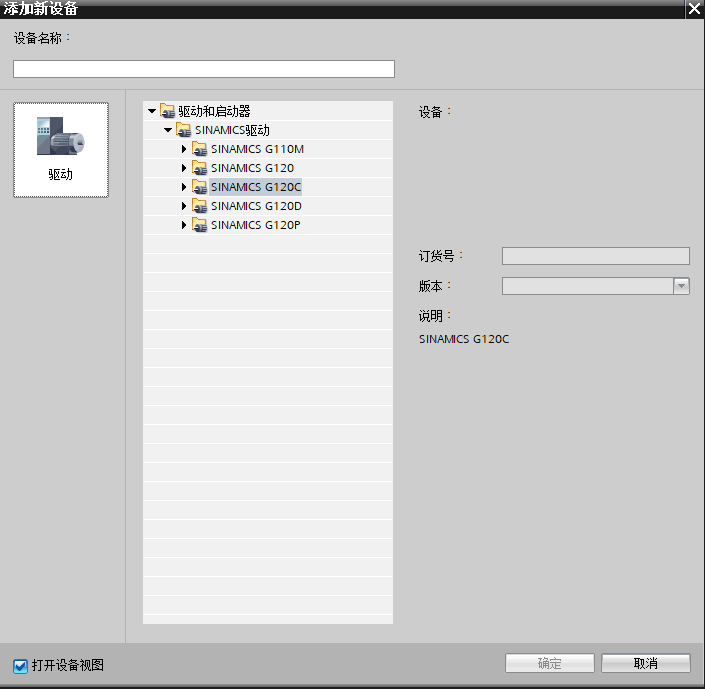Viewport: 705px width, 689px height.
Task: Select the SINAMICS驱动 tree label
Action: [x=232, y=130]
